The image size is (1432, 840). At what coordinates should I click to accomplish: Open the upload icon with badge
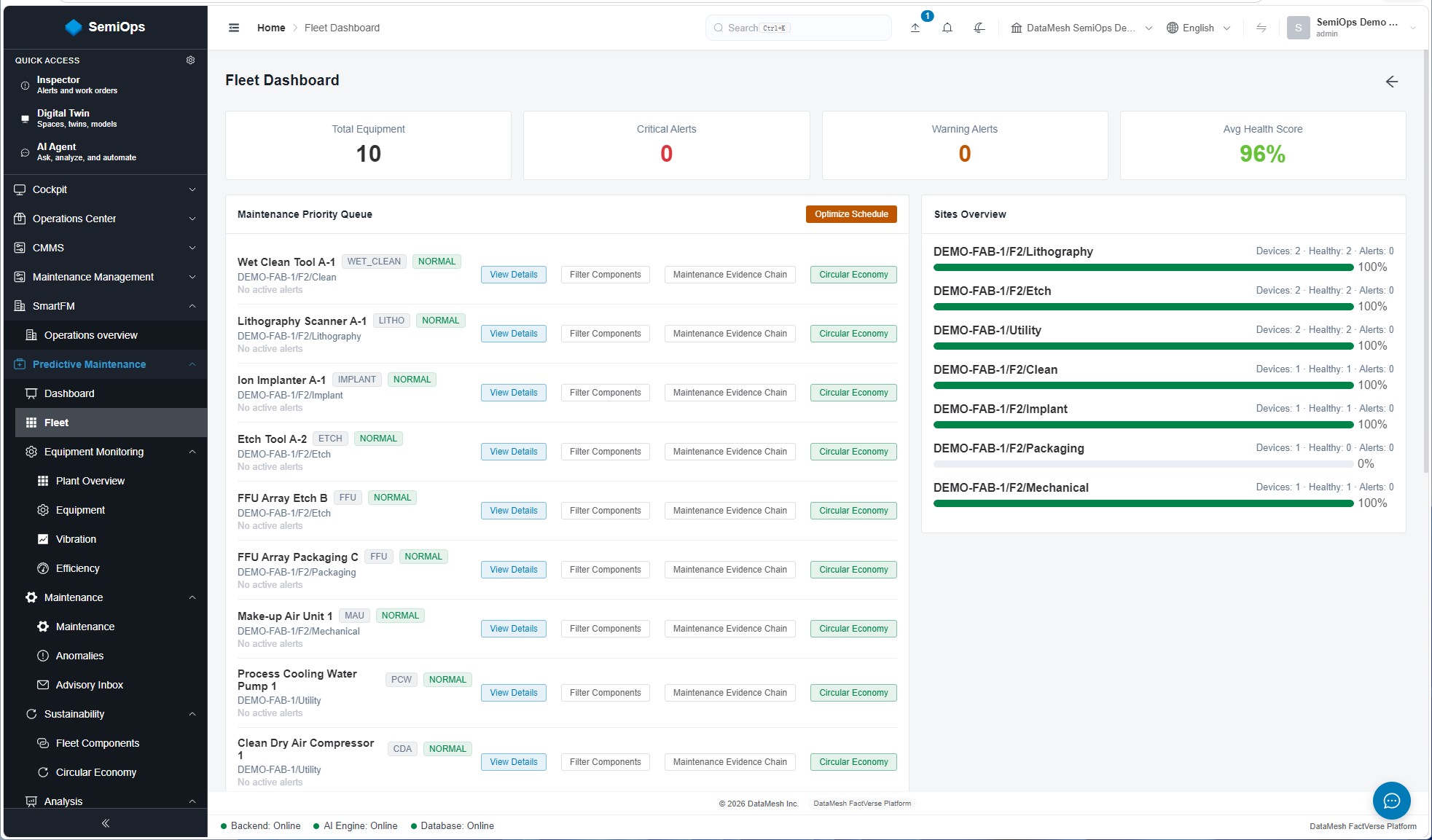915,28
